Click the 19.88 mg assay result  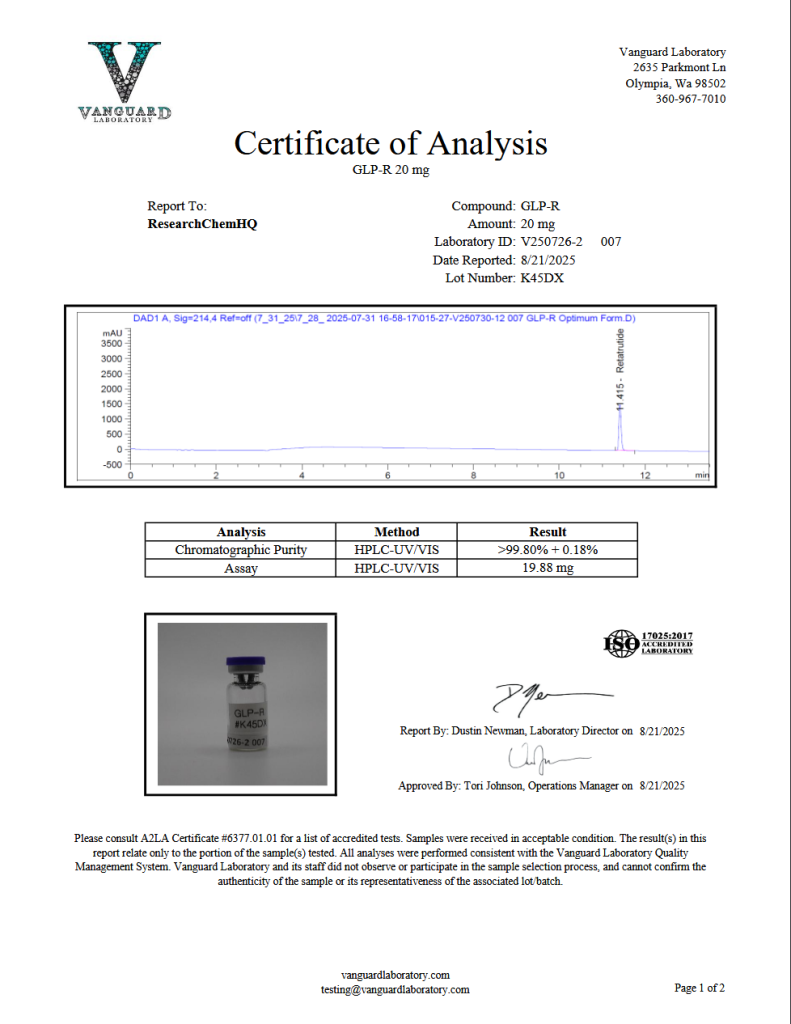547,568
